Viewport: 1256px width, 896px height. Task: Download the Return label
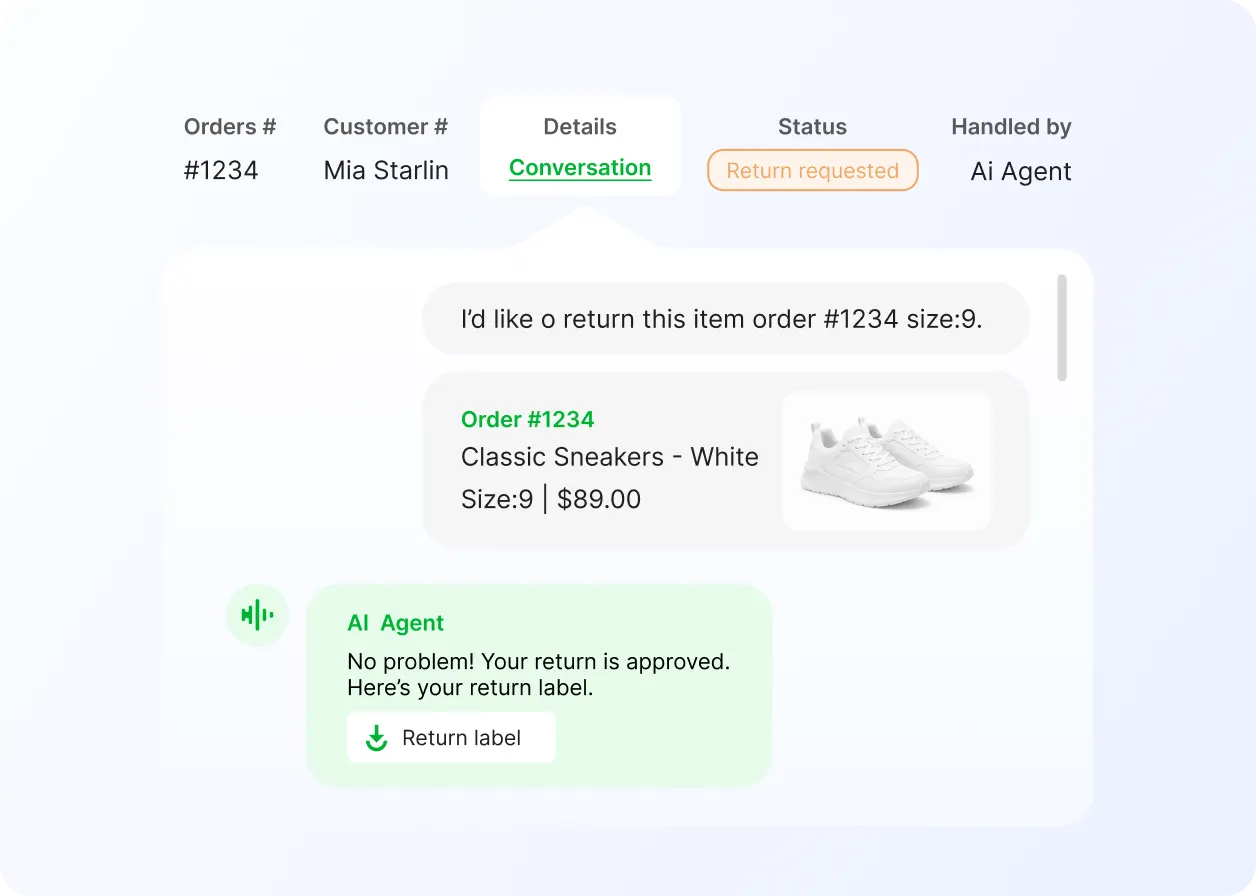pyautogui.click(x=451, y=738)
